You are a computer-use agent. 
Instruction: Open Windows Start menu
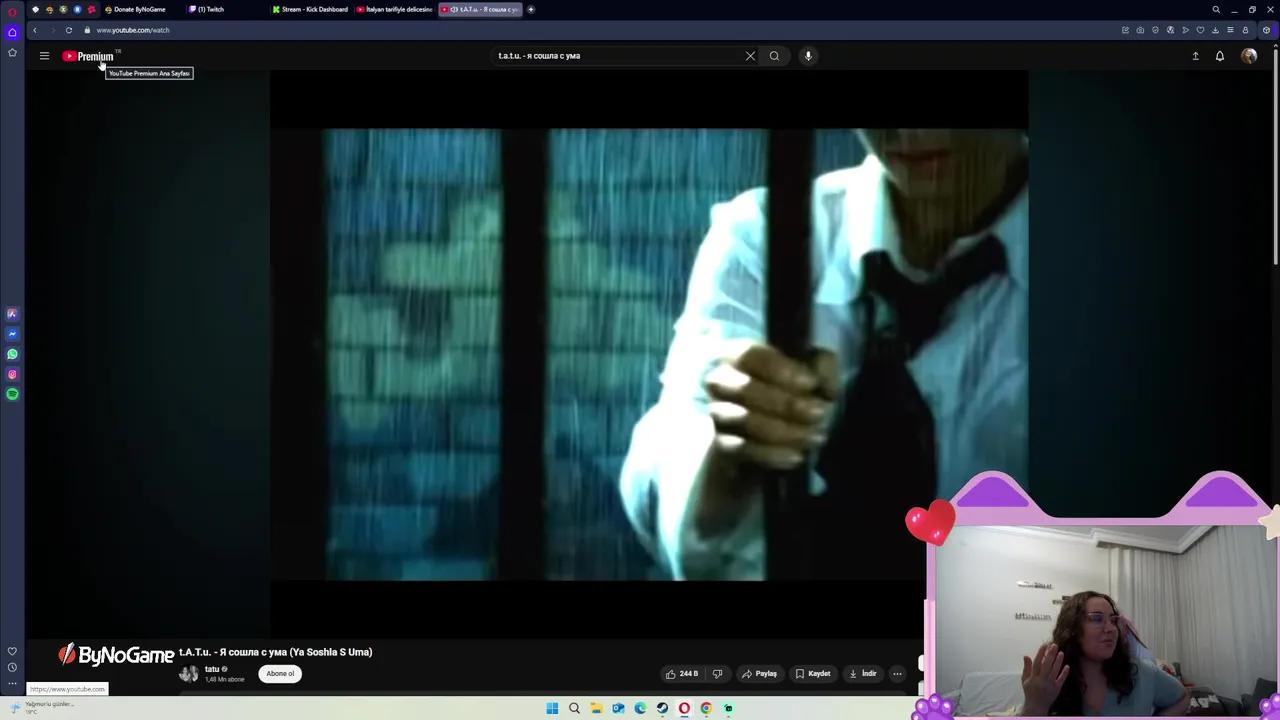click(552, 708)
